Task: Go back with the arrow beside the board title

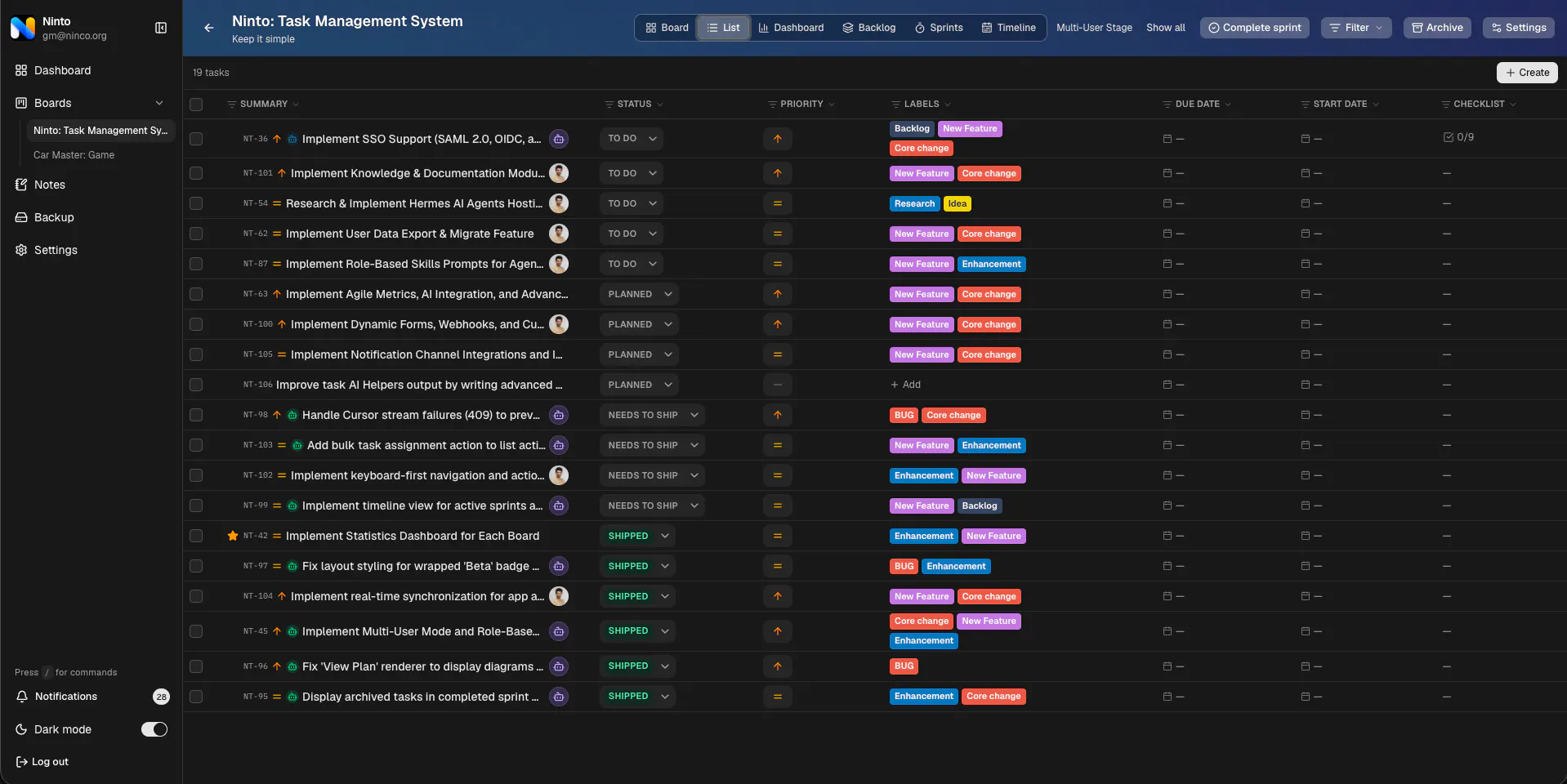Action: click(x=209, y=28)
